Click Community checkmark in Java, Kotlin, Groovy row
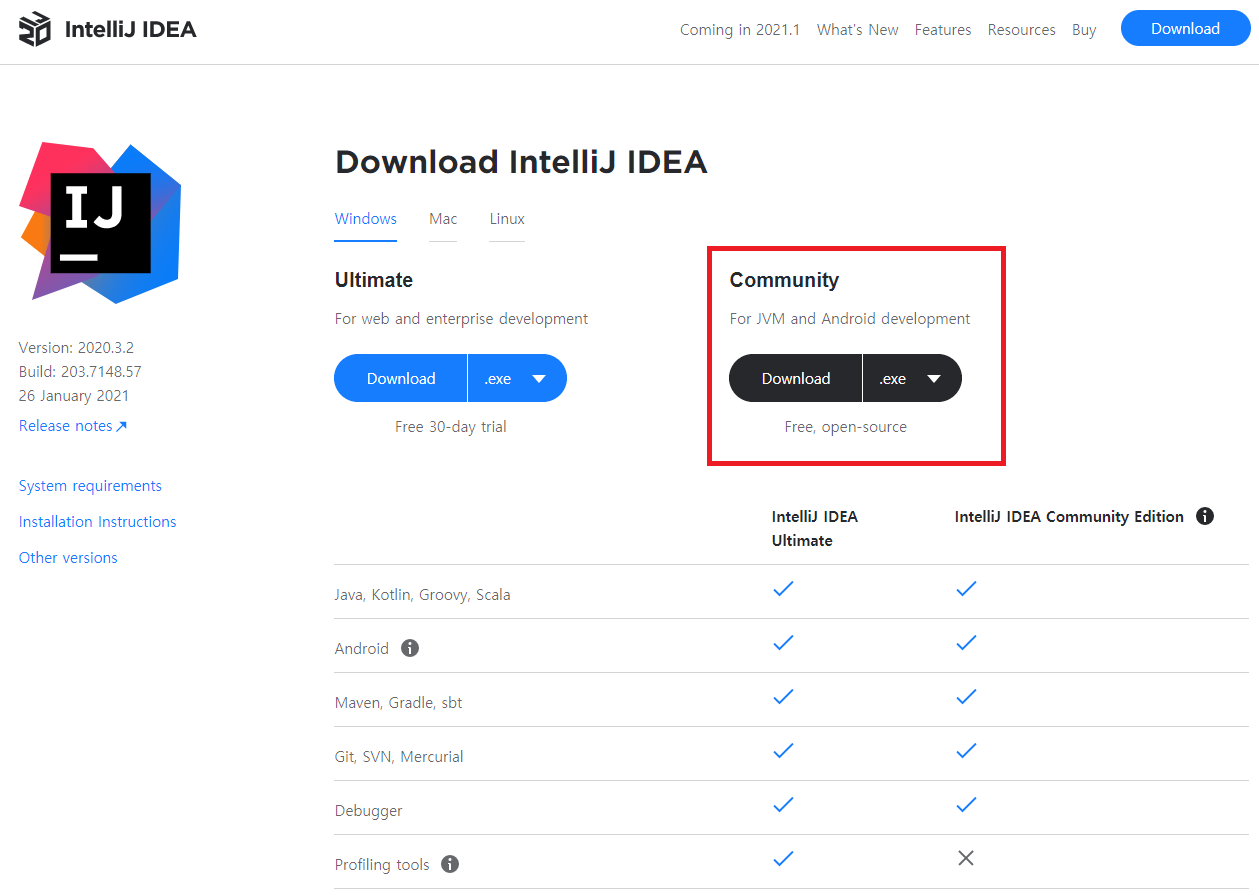1259x895 pixels. tap(966, 589)
